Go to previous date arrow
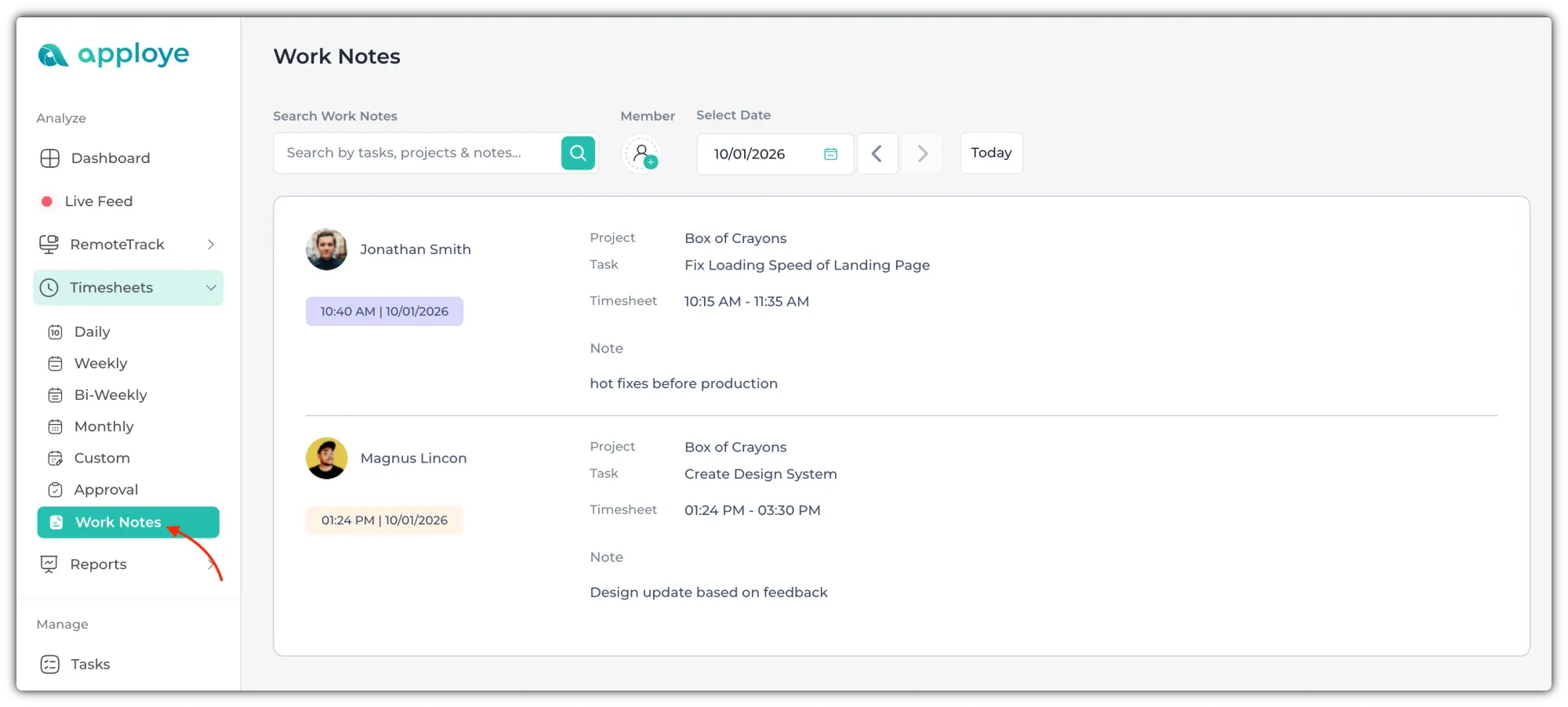The width and height of the screenshot is (1568, 707). [x=877, y=154]
